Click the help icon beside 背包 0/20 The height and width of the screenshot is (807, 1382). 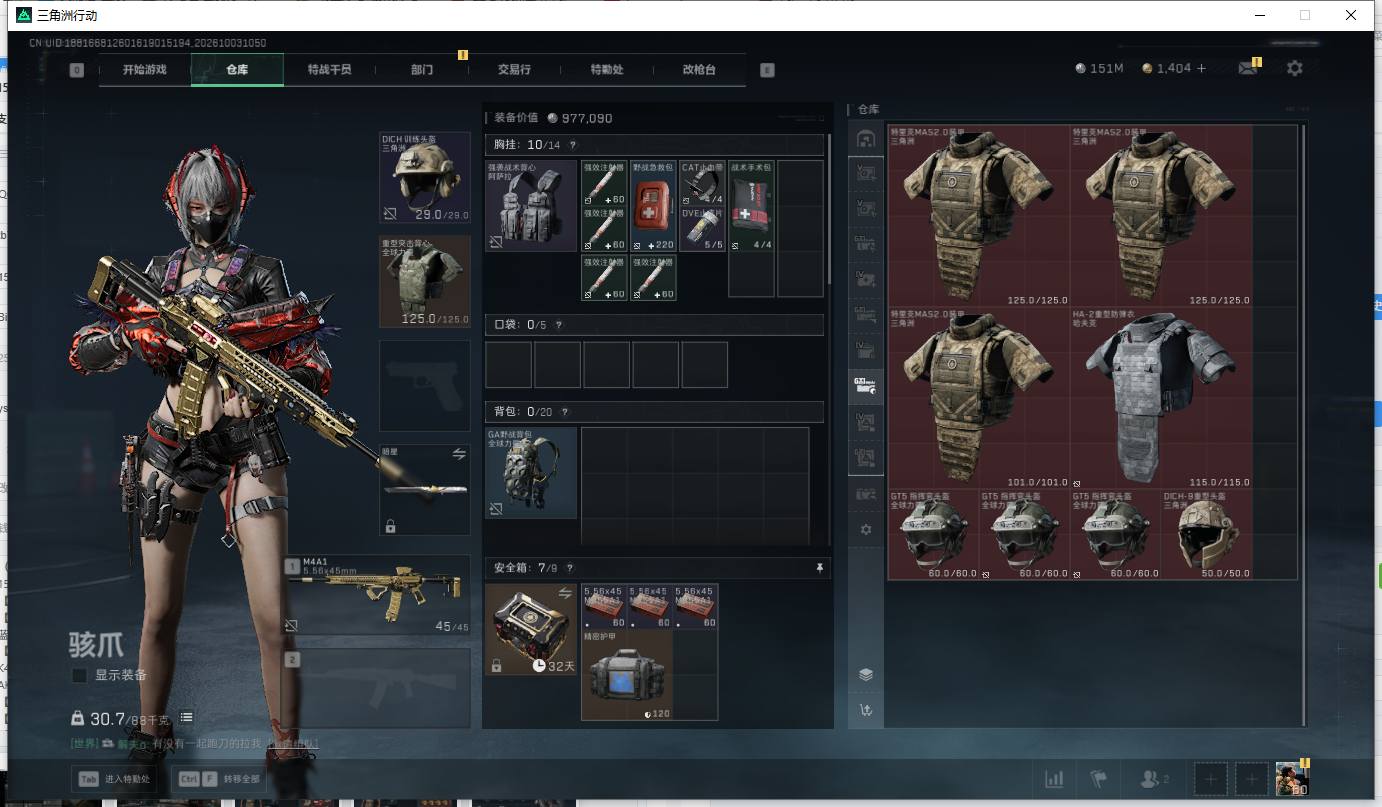click(x=564, y=412)
